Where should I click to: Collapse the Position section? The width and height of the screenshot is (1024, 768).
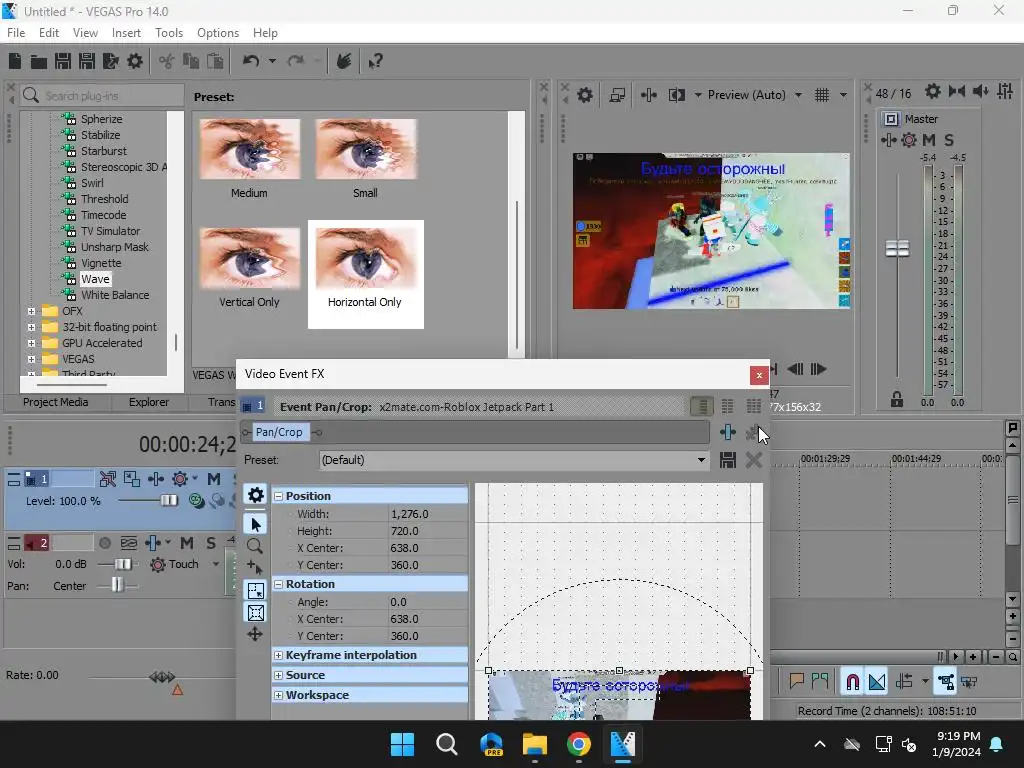pyautogui.click(x=278, y=496)
